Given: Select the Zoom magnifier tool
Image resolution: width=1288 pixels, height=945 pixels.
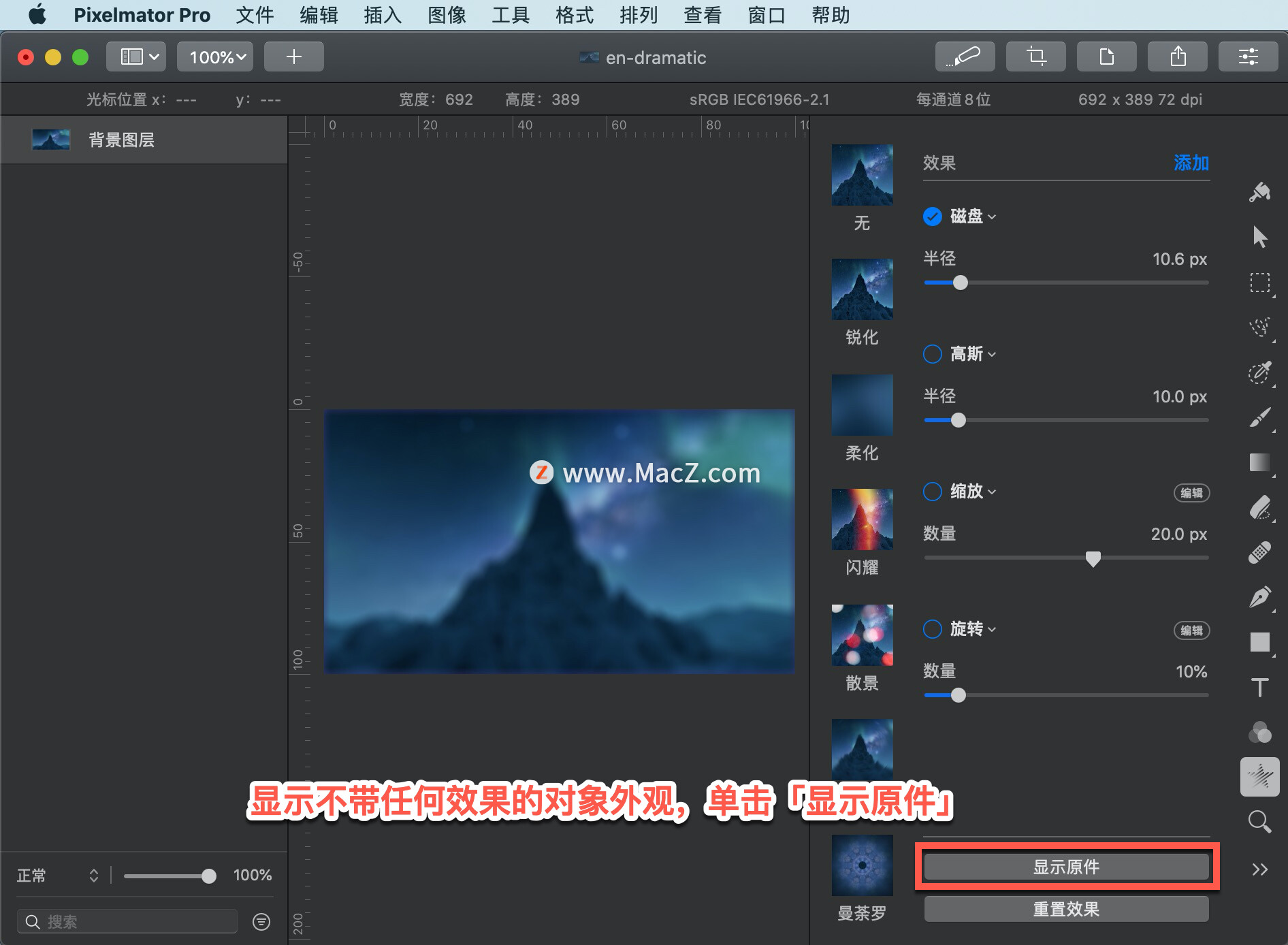Looking at the screenshot, I should [x=1259, y=822].
